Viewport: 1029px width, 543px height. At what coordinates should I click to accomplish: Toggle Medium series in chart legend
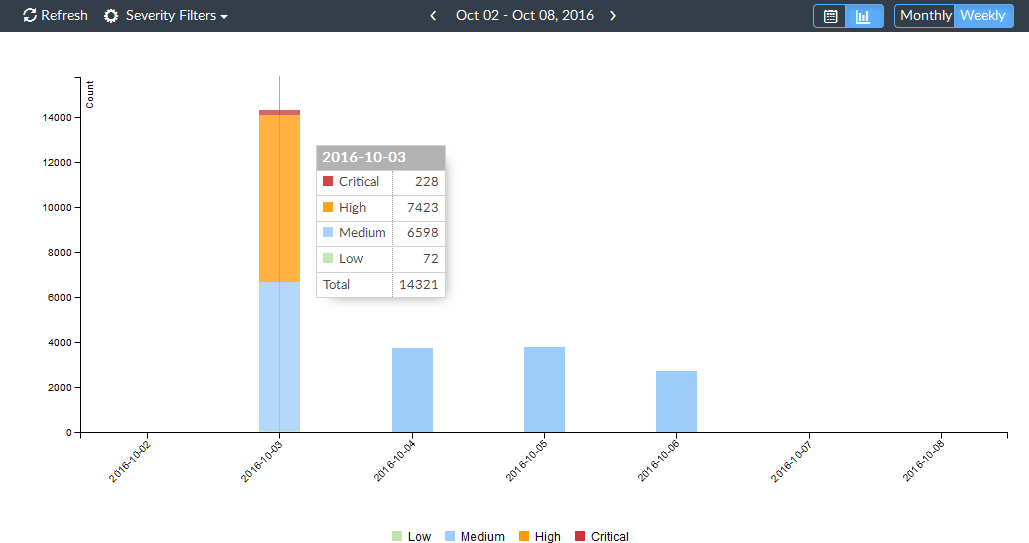click(474, 536)
